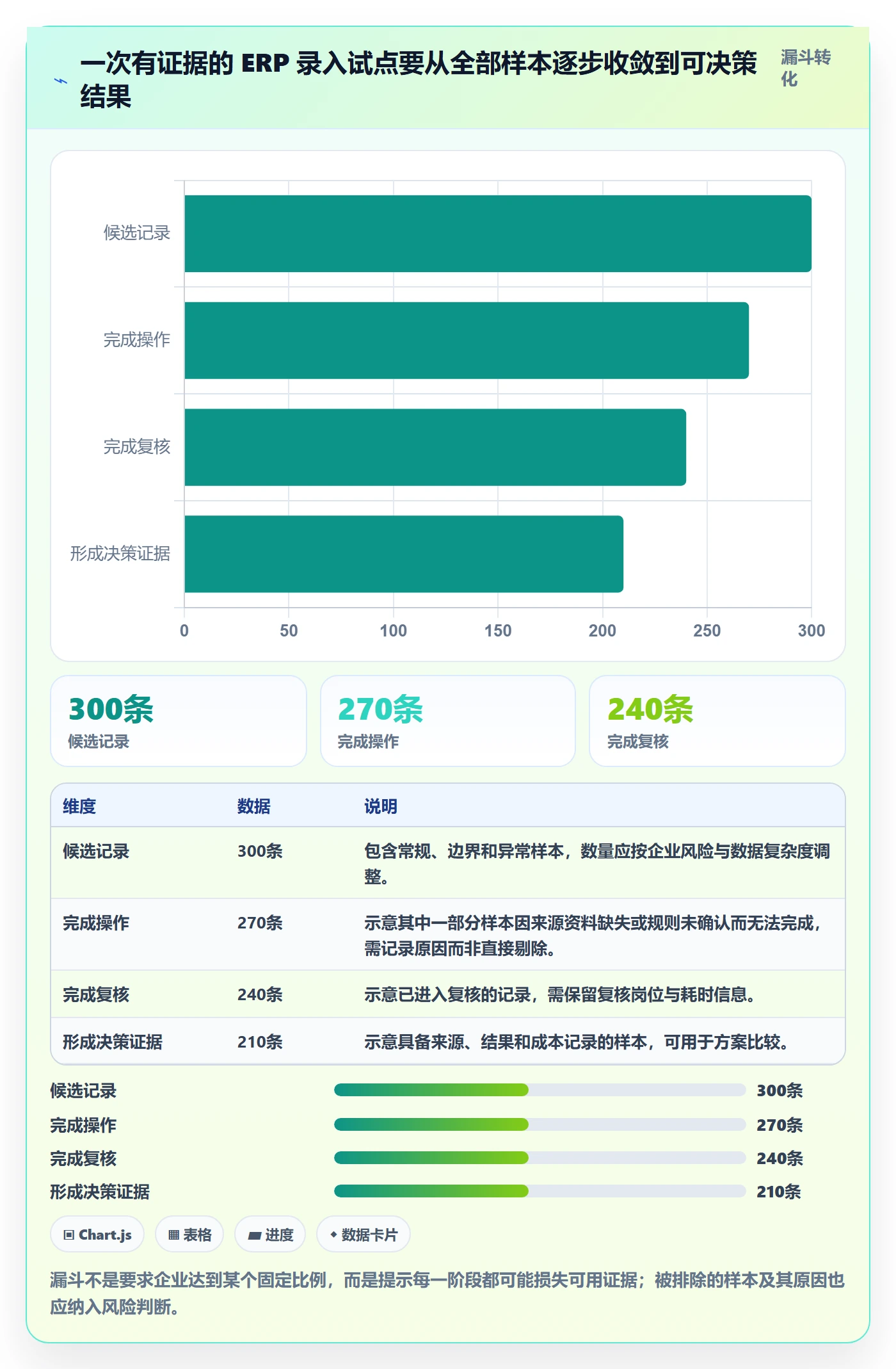Select the 表格 tag chip
Viewport: 896px width, 1369px height.
[189, 1235]
